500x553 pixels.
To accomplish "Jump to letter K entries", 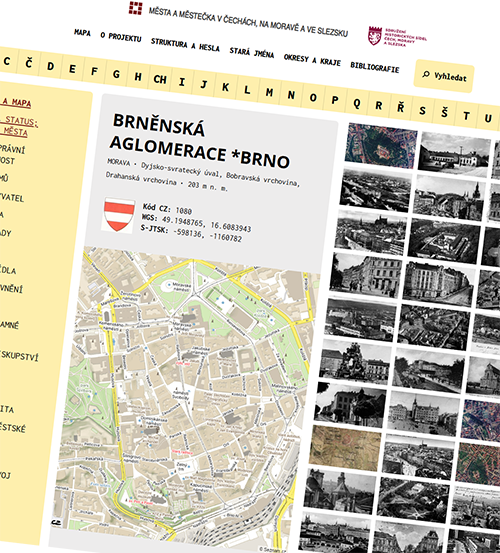I will pyautogui.click(x=225, y=87).
